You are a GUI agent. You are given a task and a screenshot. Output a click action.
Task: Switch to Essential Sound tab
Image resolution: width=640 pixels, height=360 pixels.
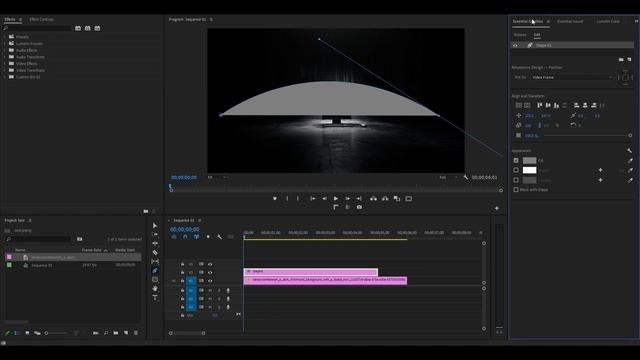point(570,21)
